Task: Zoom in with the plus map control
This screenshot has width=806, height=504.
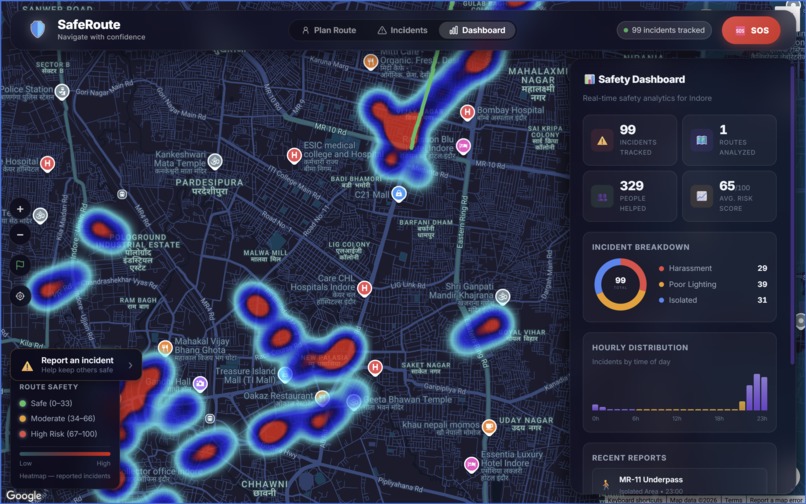Action: click(20, 209)
